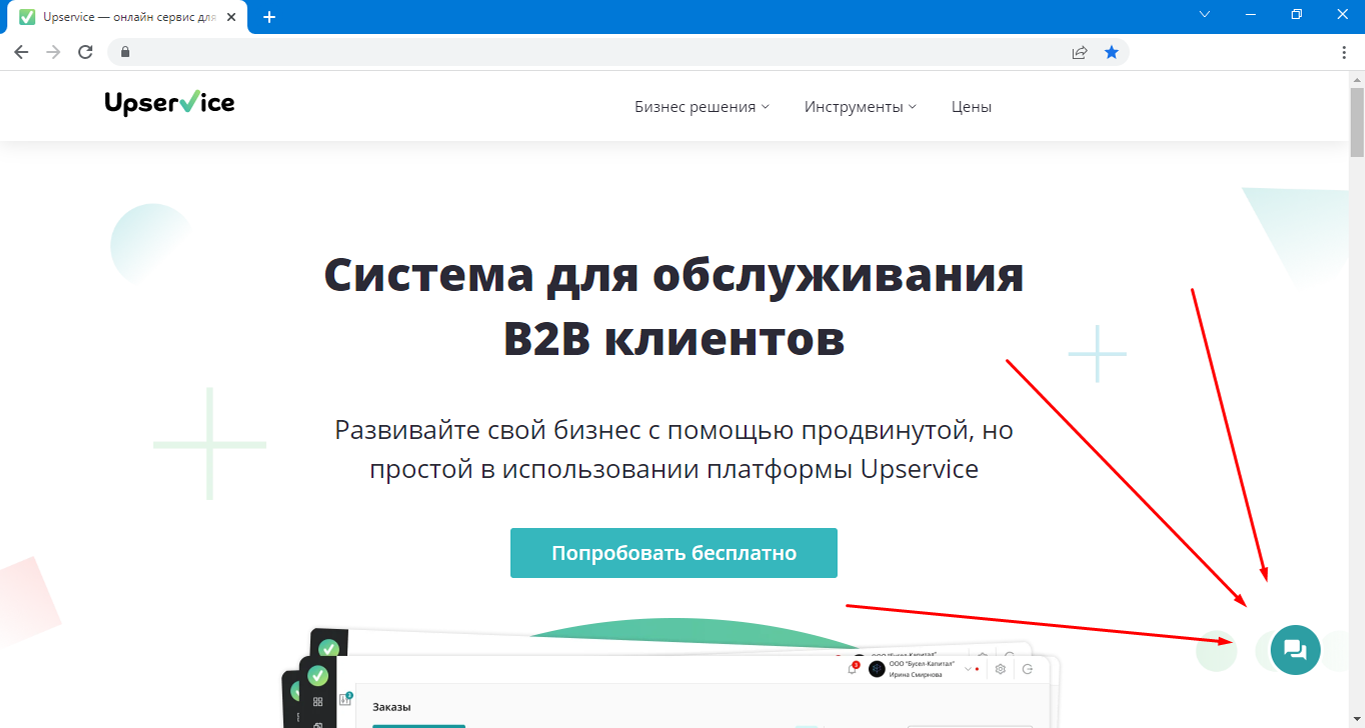Close the Upservice browser tab
The image size is (1365, 728).
[x=233, y=17]
